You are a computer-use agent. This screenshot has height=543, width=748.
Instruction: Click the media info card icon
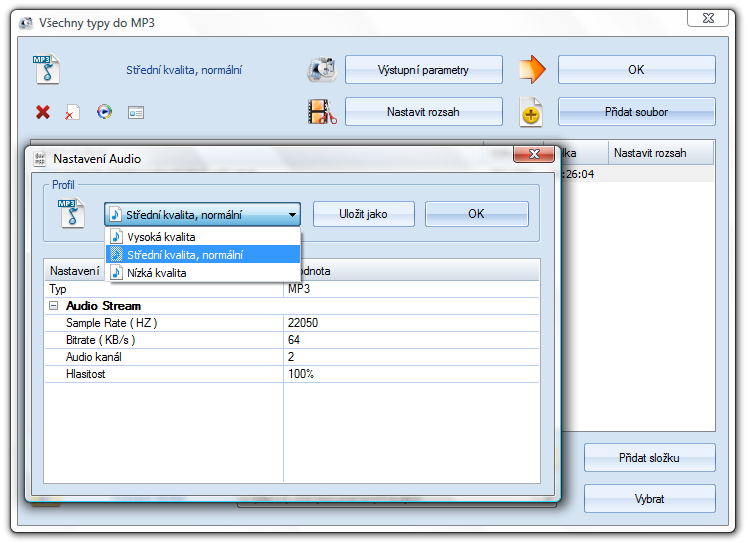click(136, 113)
